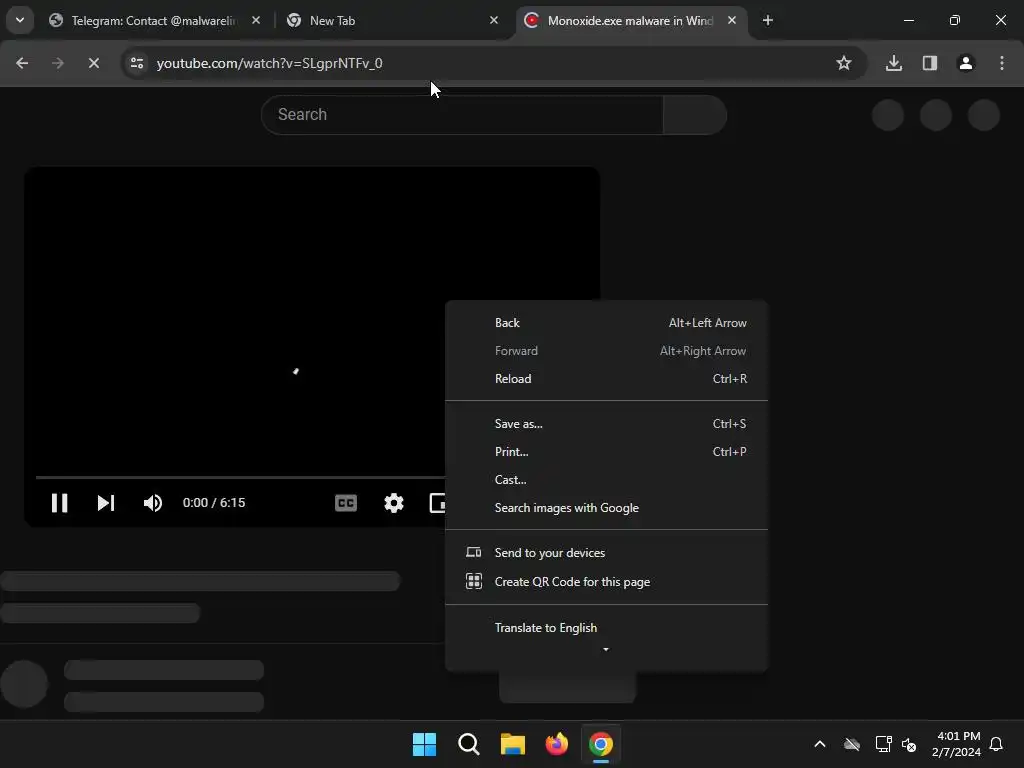1024x768 pixels.
Task: Select Print... in the context menu
Action: click(x=606, y=452)
